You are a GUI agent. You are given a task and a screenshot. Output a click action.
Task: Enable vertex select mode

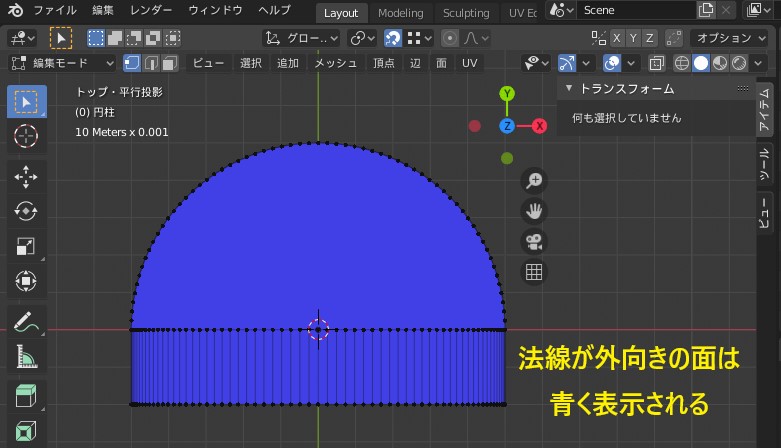click(x=132, y=63)
